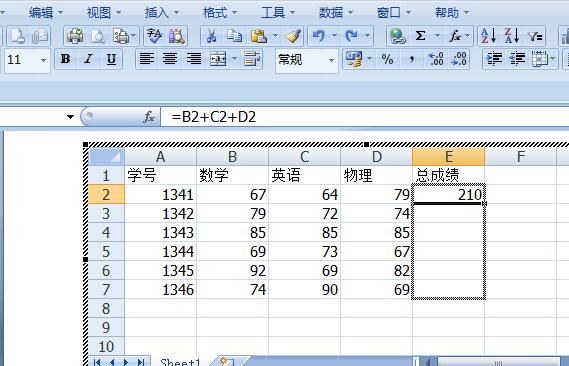569x366 pixels.
Task: Expand the redo history arrow
Action: (367, 36)
